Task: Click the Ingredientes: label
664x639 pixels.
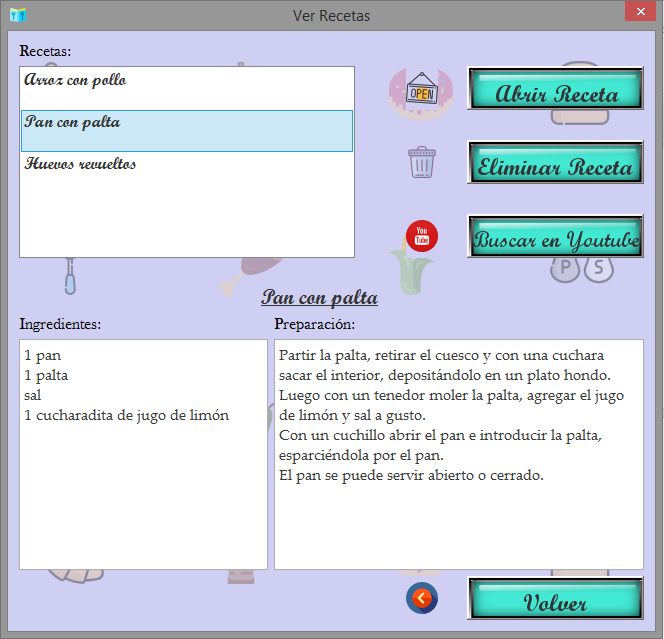Action: [60, 324]
